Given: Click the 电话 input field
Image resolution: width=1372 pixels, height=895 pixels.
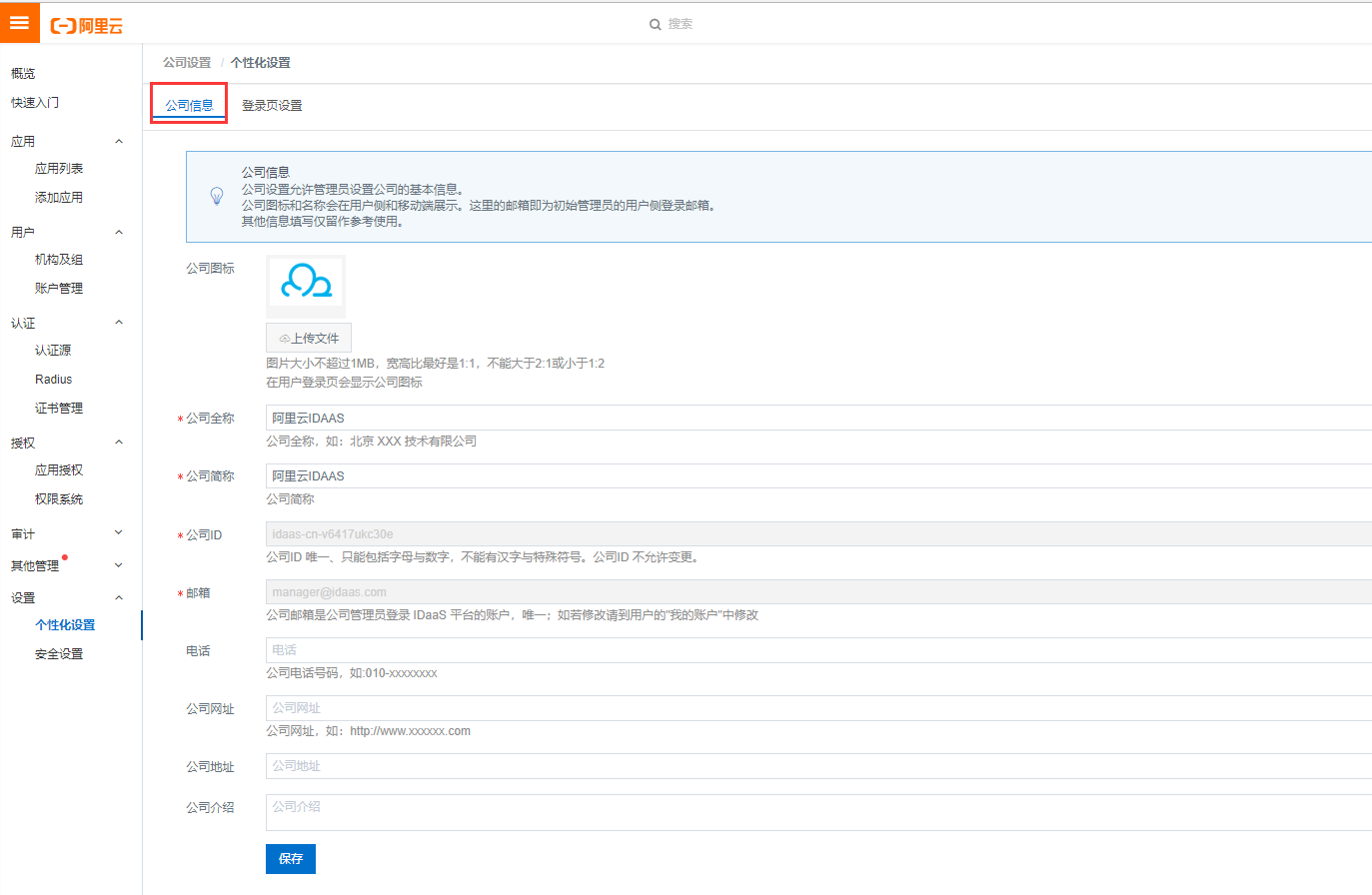Looking at the screenshot, I should pyautogui.click(x=818, y=649).
